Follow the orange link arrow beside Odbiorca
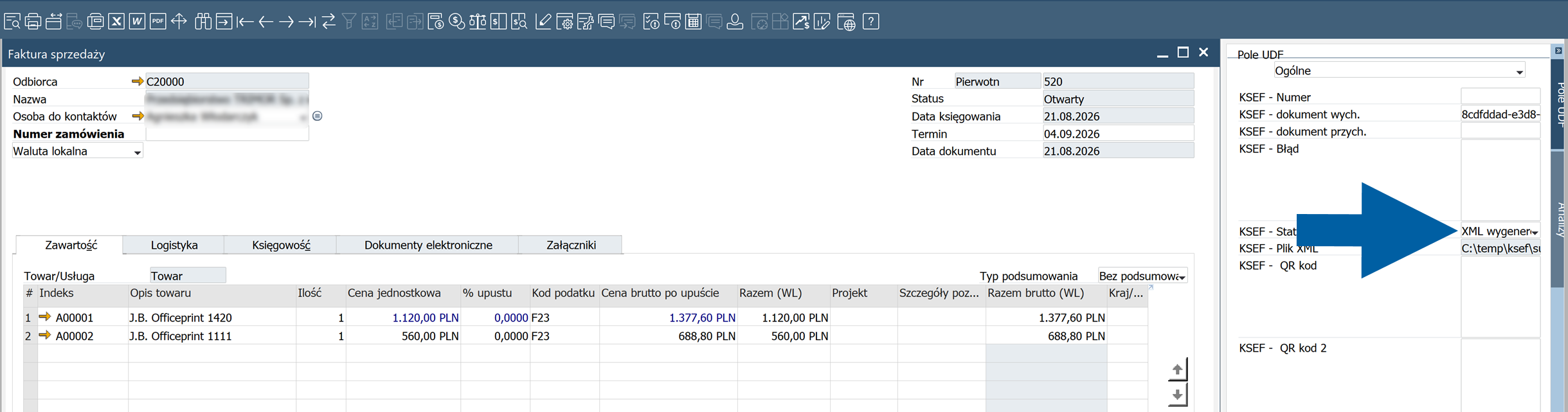Viewport: 1568px width, 412px height. click(137, 82)
